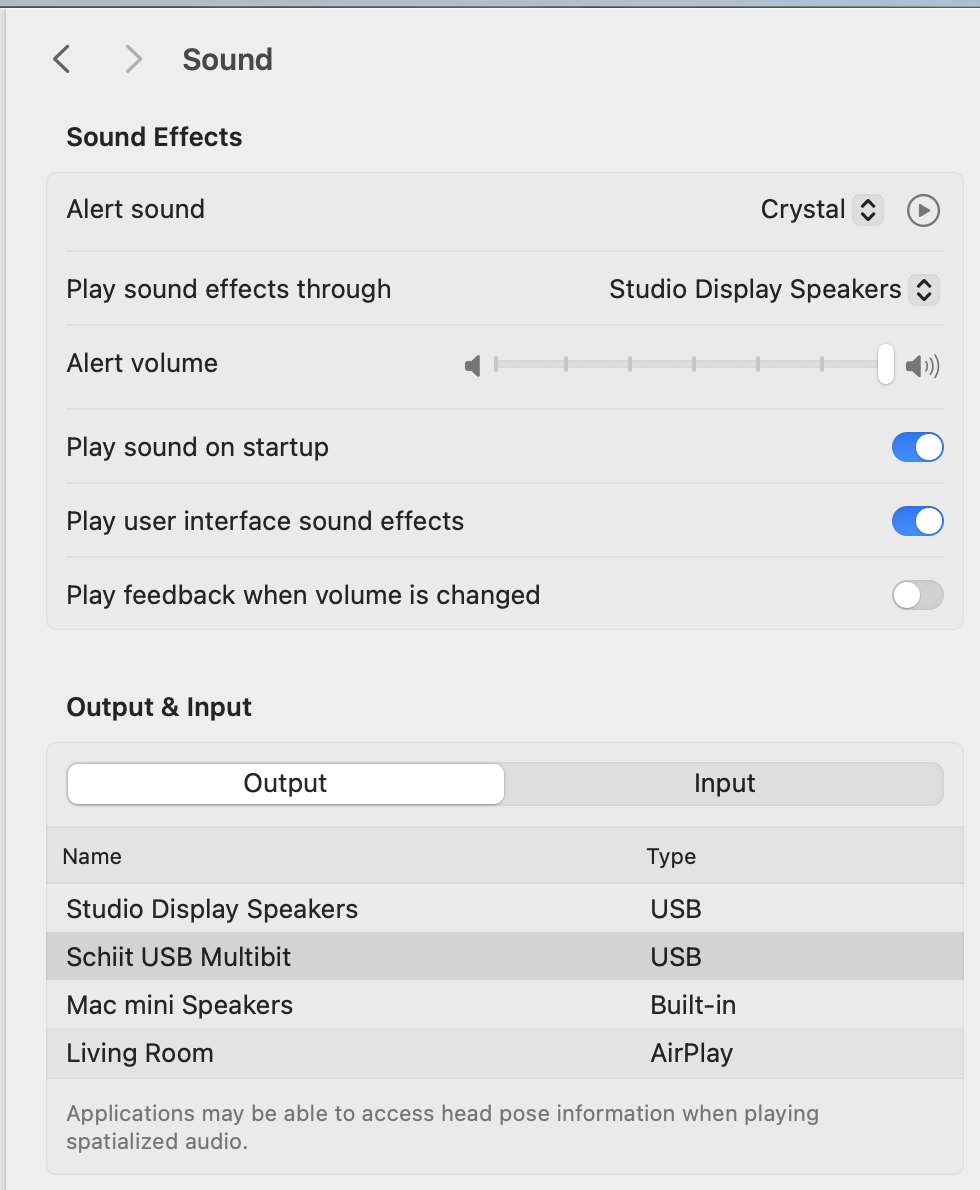Open Studio Display Speakers dropdown arrows
The width and height of the screenshot is (980, 1190).
924,290
